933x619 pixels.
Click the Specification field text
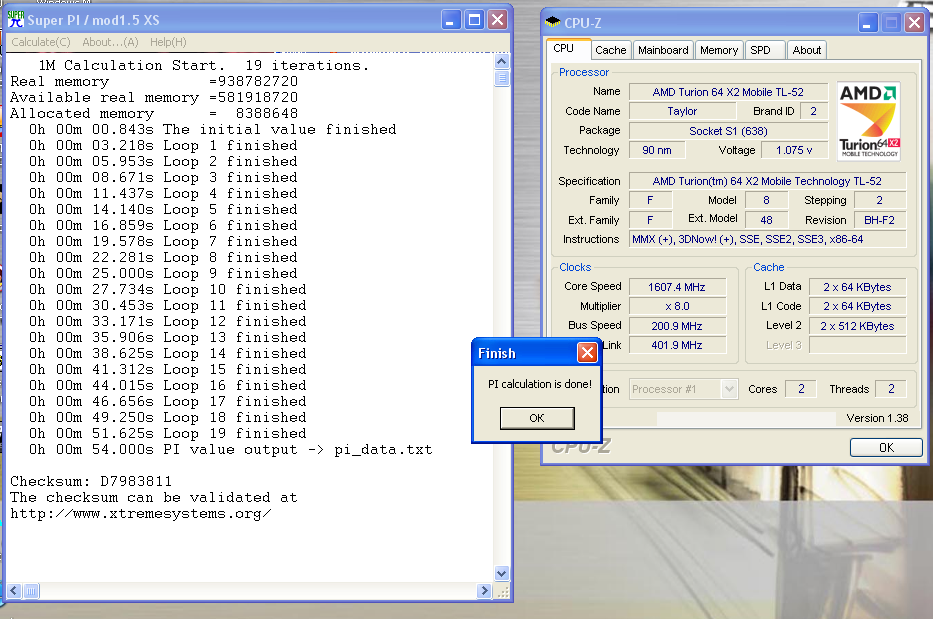point(768,181)
